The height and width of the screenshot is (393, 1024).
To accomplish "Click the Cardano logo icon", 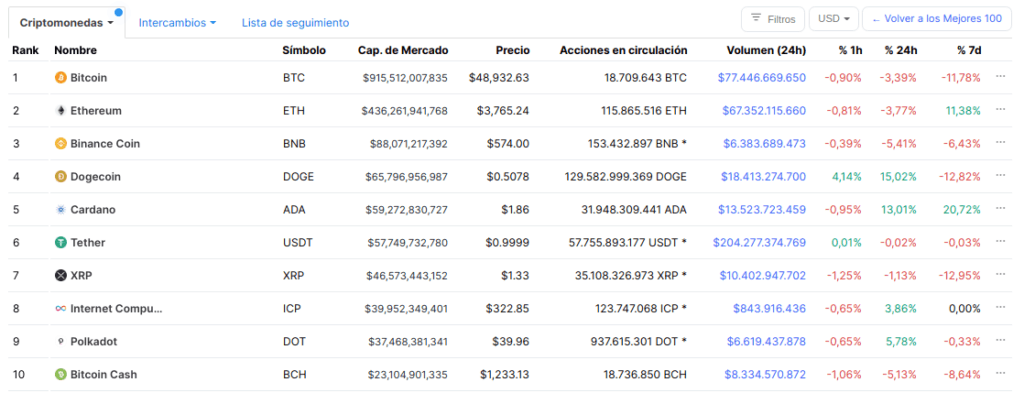I will (x=61, y=210).
